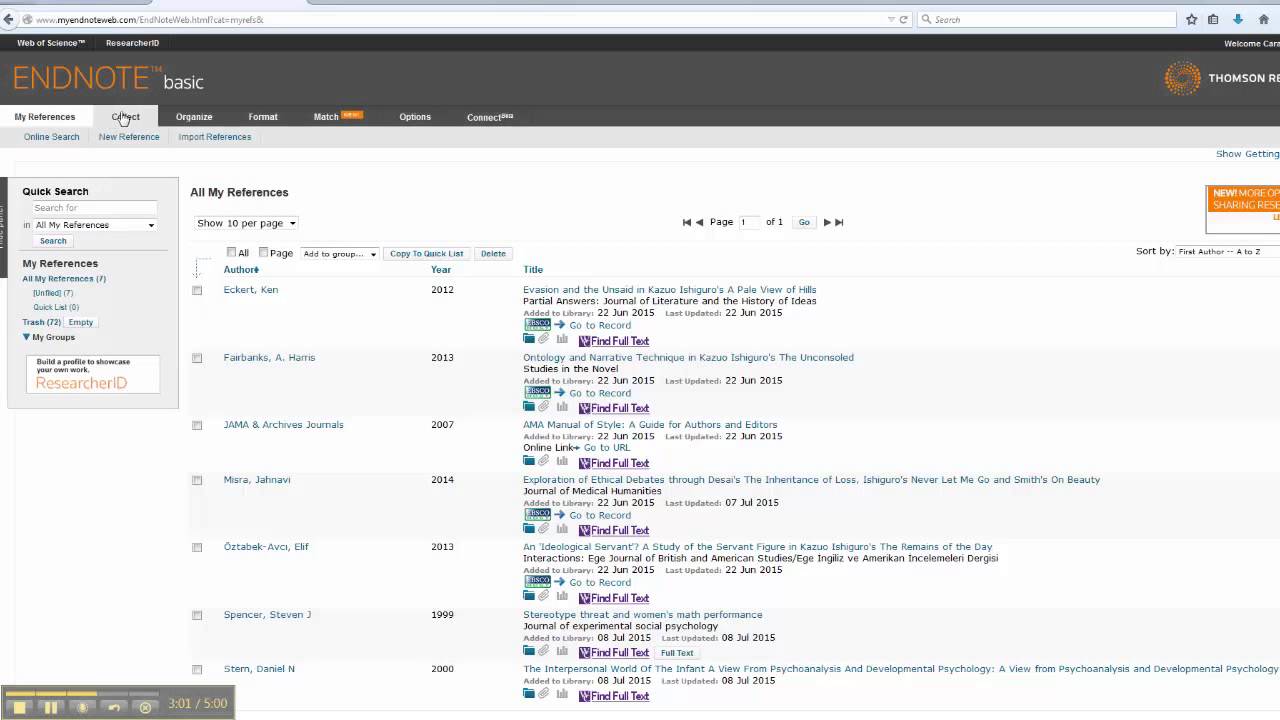1280x720 pixels.
Task: Click EBSCO icon in Eckert row
Action: (537, 325)
